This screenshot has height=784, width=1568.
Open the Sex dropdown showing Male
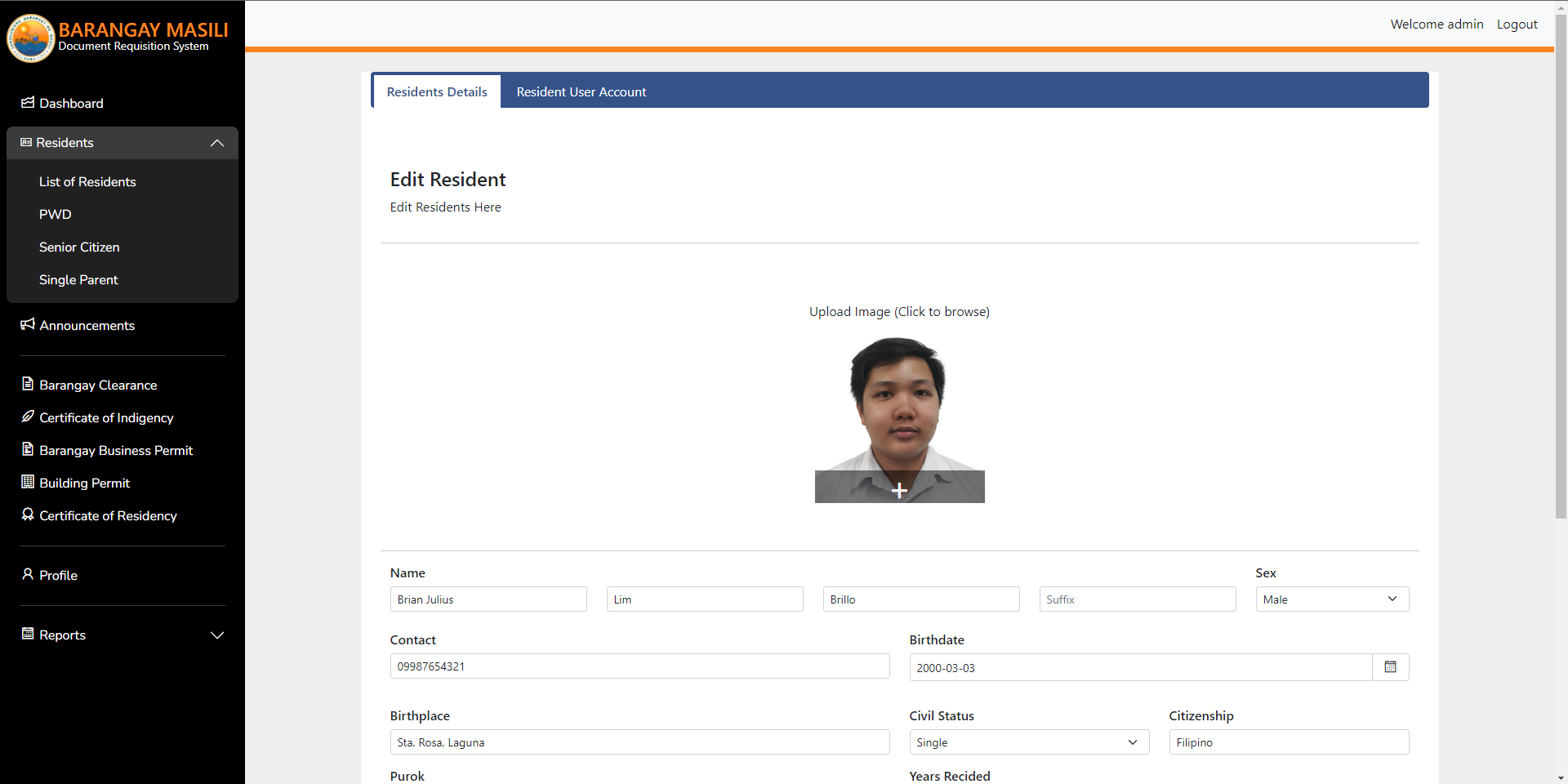1331,599
